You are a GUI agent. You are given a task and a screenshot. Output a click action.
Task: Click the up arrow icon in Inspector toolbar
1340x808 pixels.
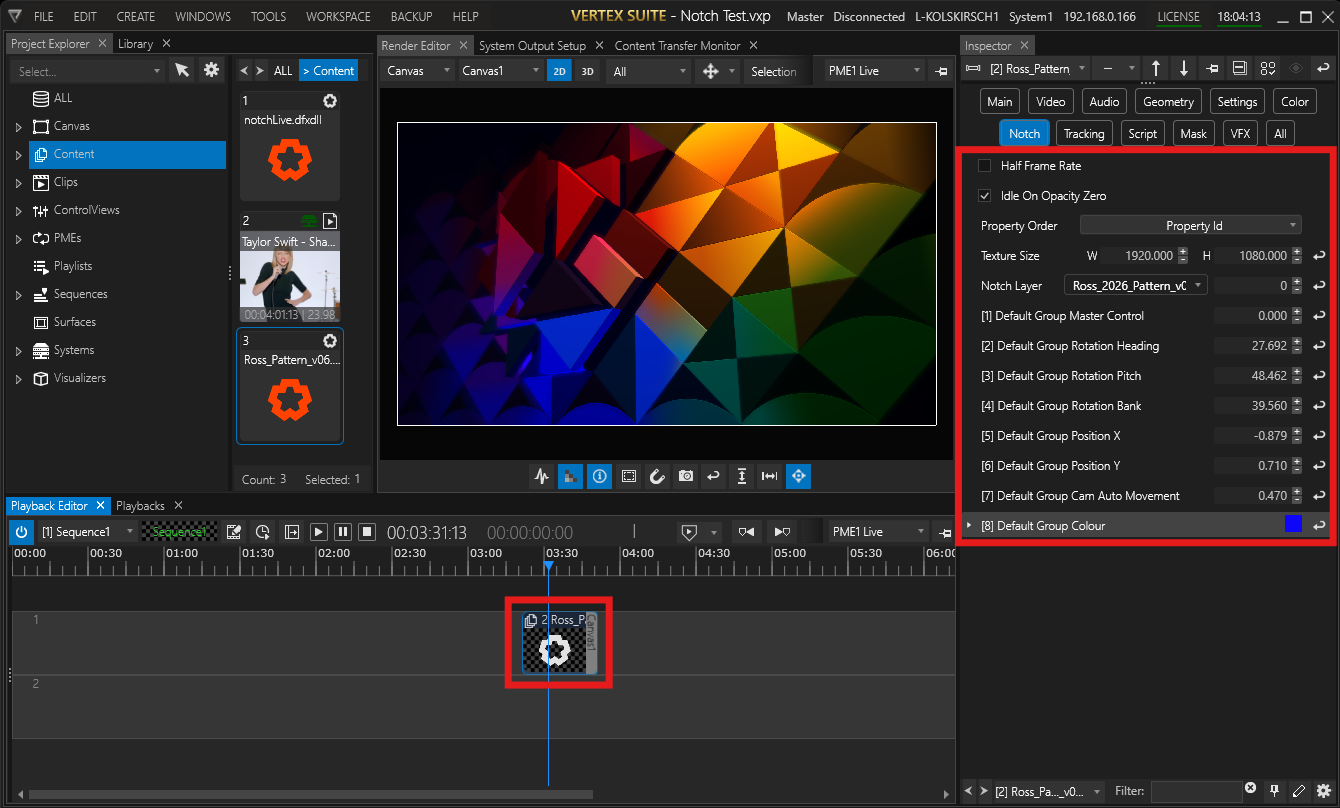pos(1156,69)
